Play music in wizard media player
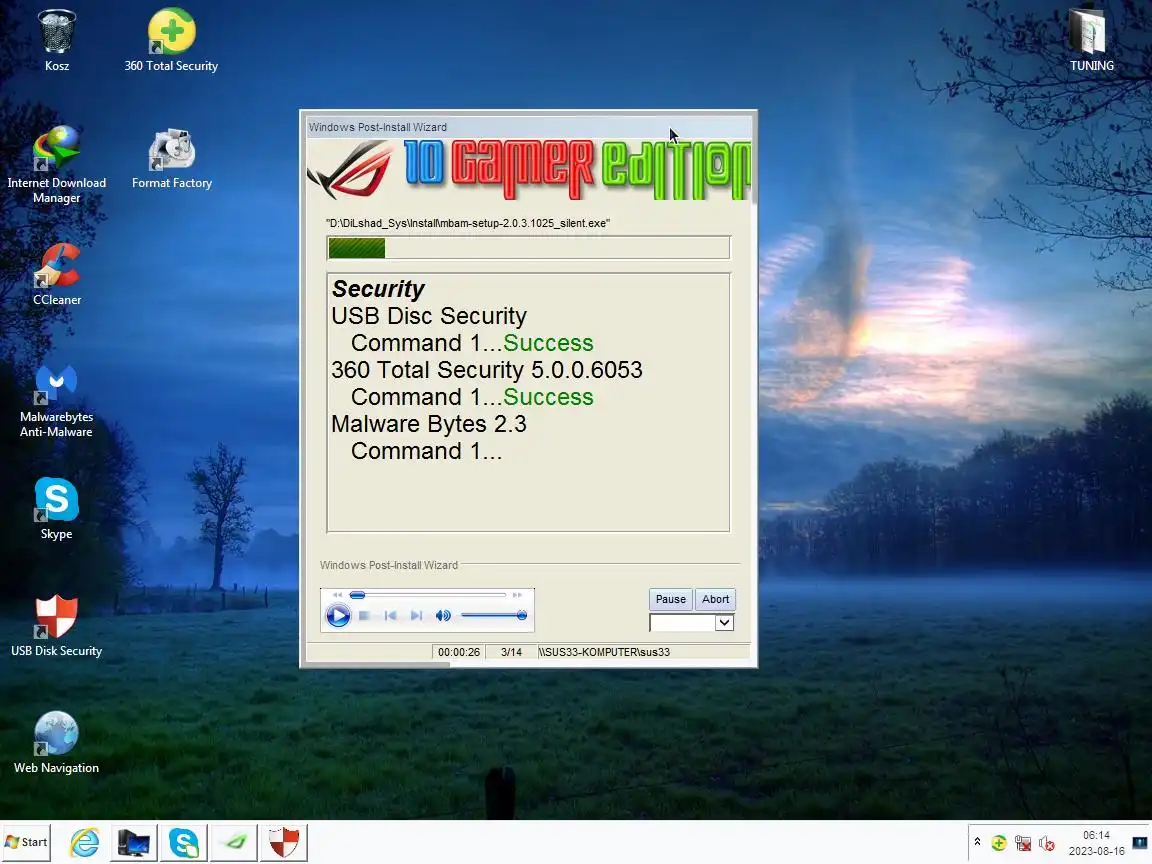Screen dimensions: 1152x864 pos(338,615)
